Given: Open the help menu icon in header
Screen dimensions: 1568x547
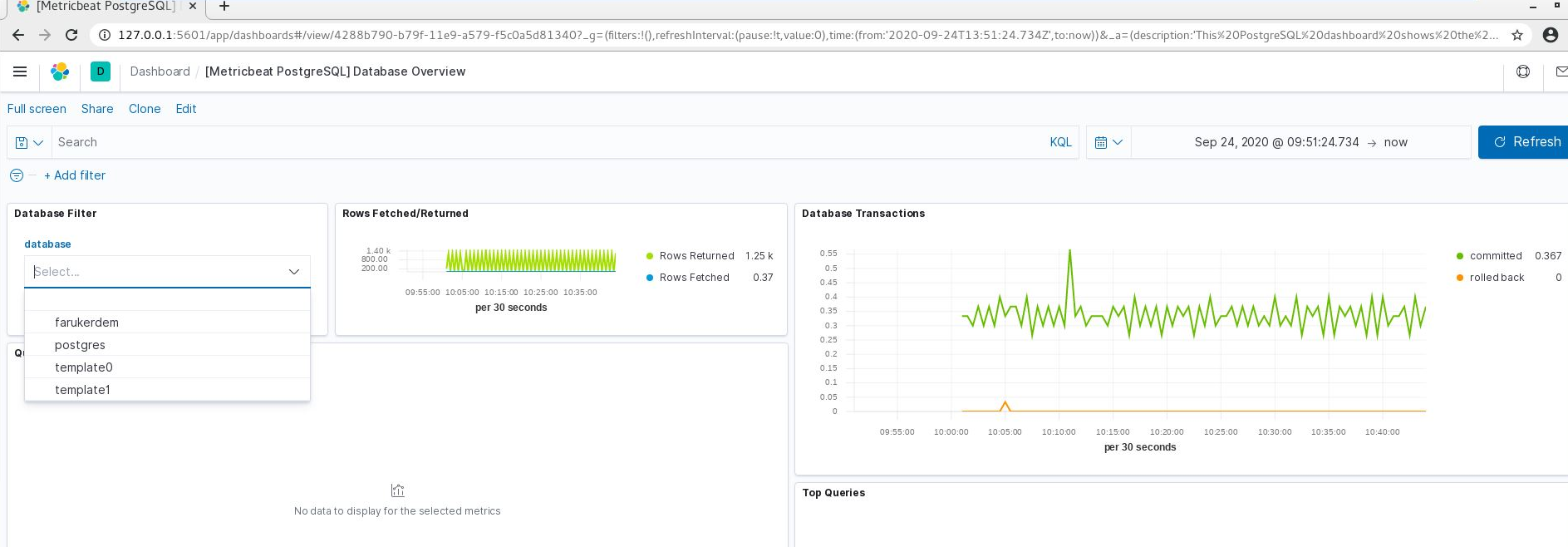Looking at the screenshot, I should pos(1523,71).
